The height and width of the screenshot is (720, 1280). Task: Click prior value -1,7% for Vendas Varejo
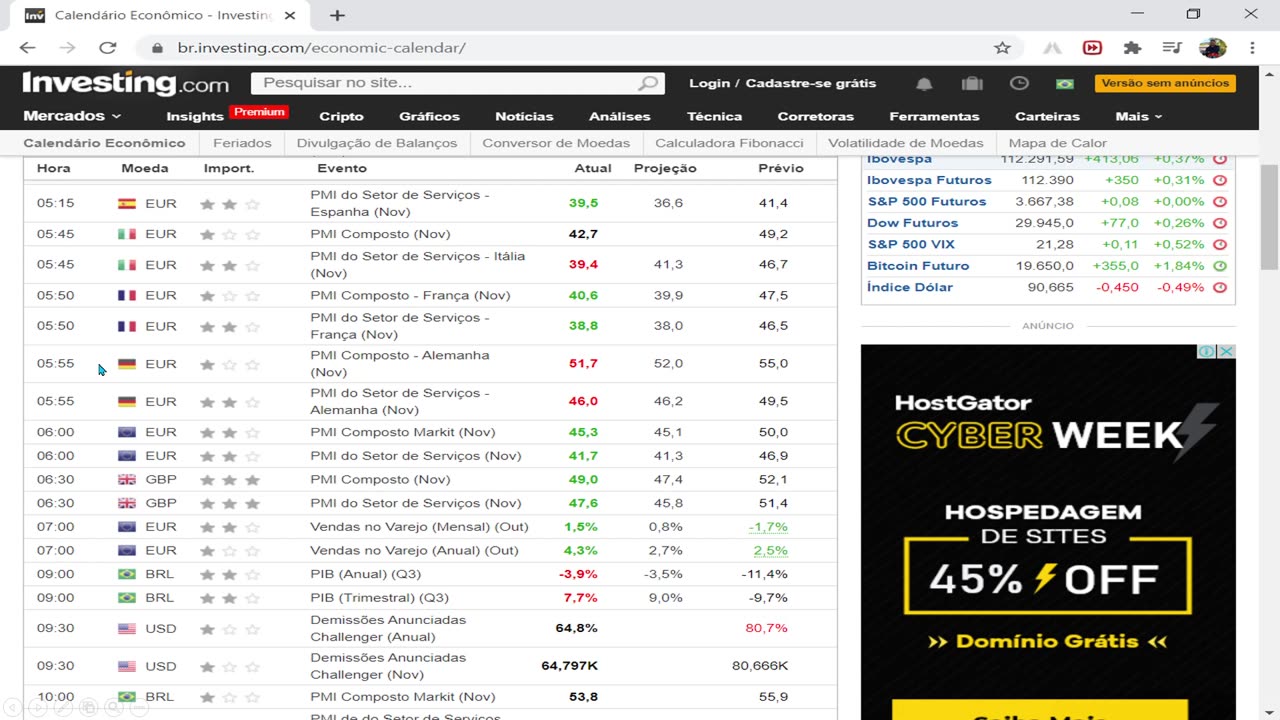(x=769, y=527)
